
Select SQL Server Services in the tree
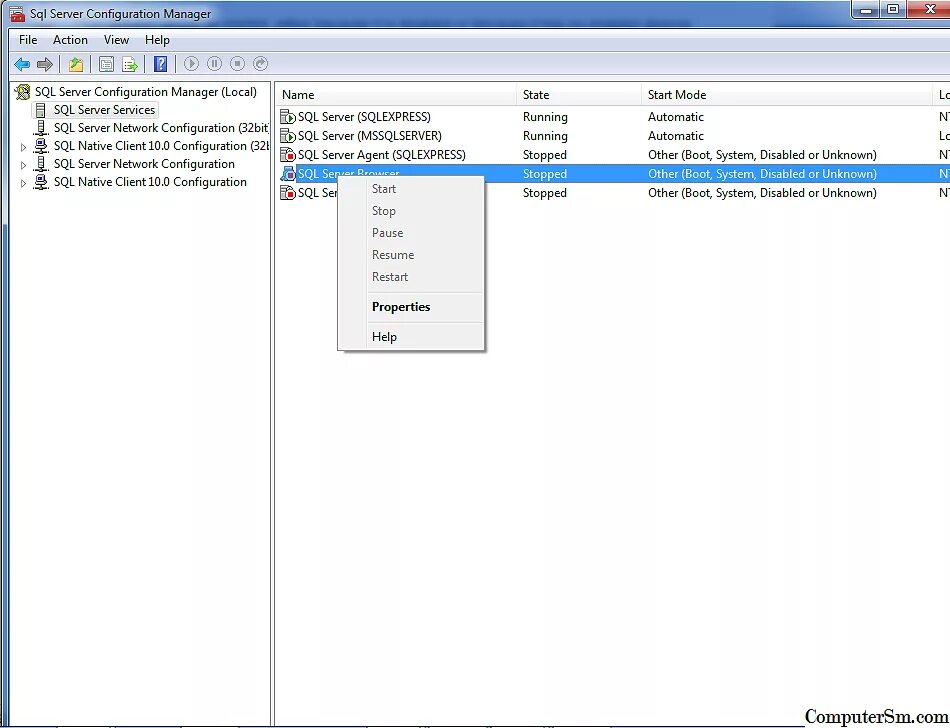click(104, 110)
